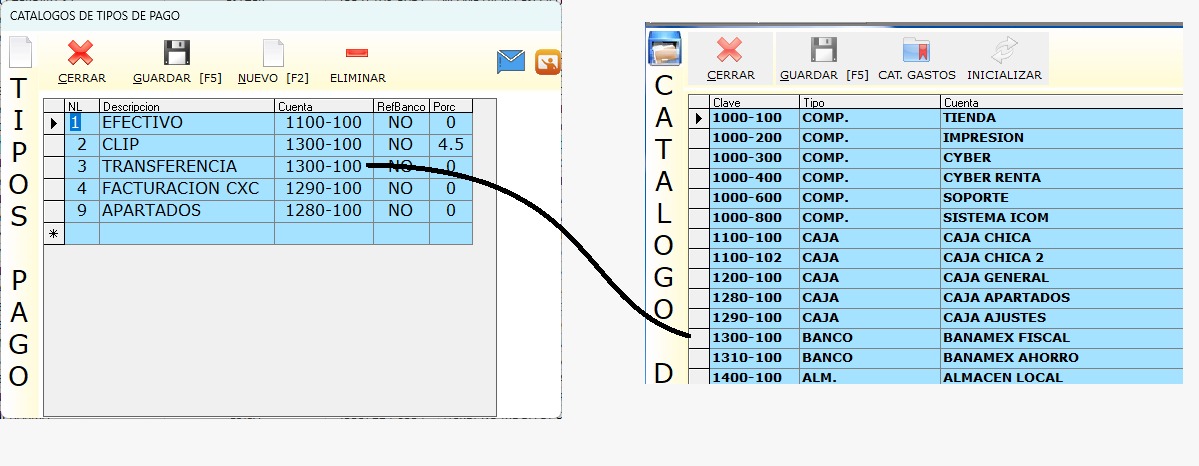
Task: Click the Clave column header in the catalog
Action: coord(753,102)
